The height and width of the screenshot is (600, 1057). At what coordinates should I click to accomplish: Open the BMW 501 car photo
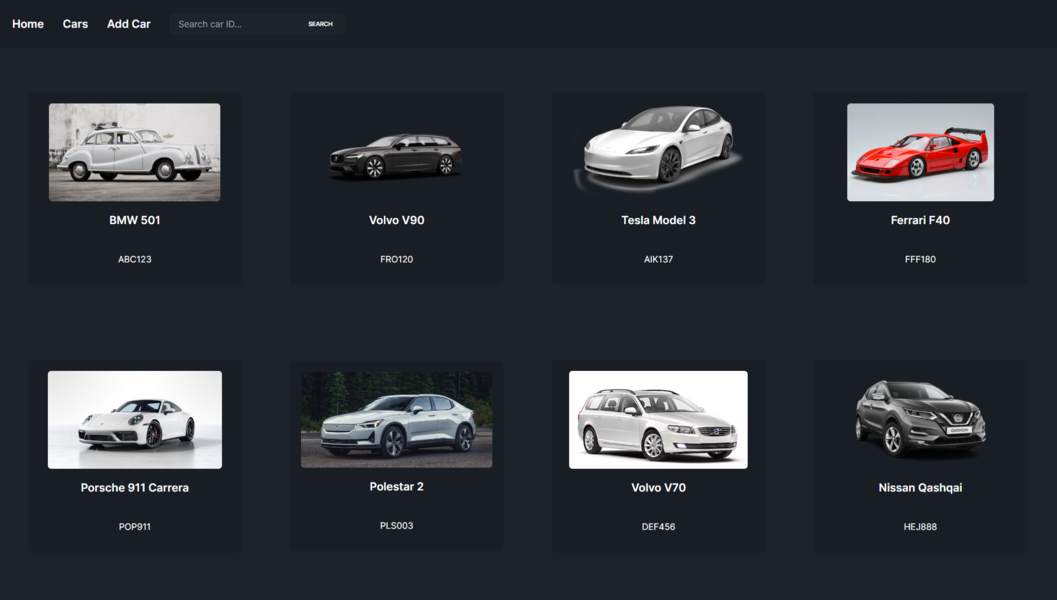coord(135,152)
